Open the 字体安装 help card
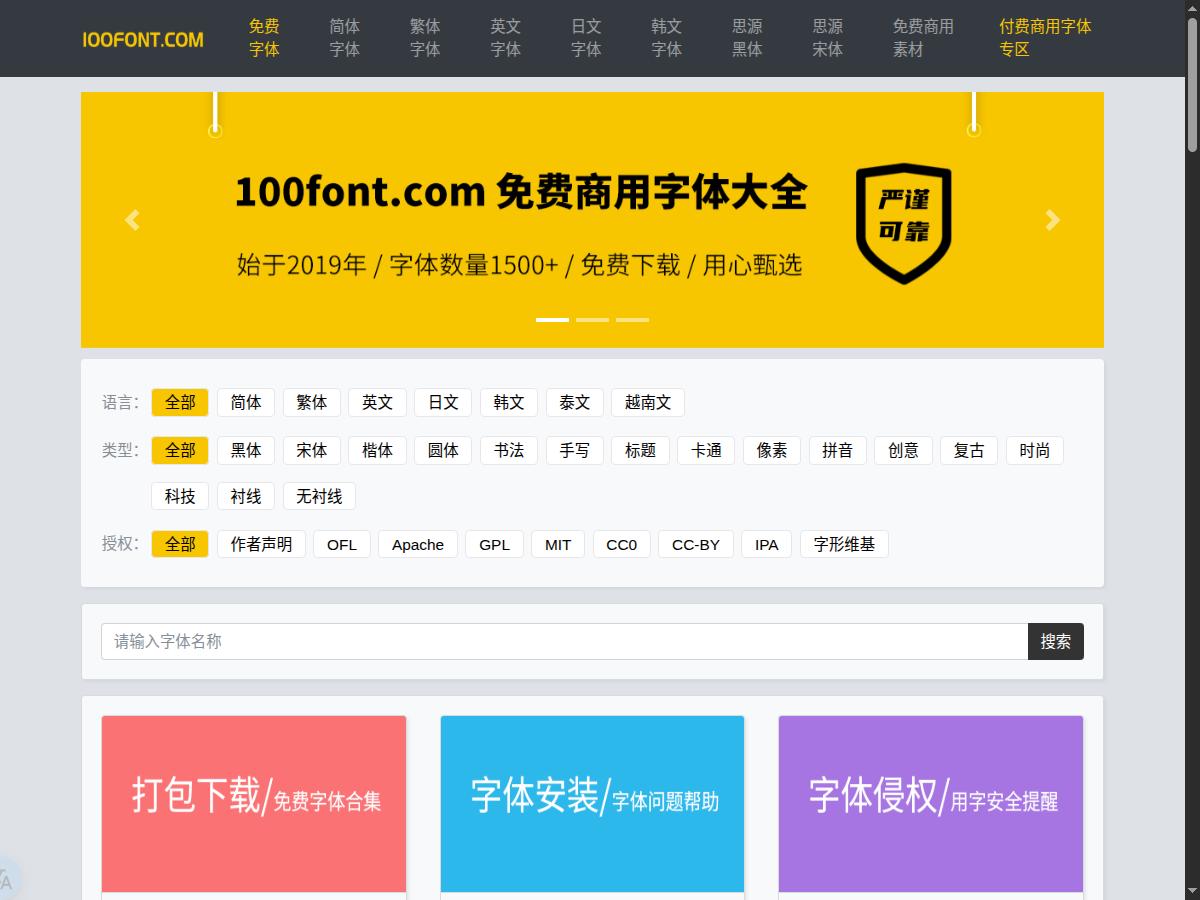Screen dimensions: 1200x900 [x=592, y=803]
